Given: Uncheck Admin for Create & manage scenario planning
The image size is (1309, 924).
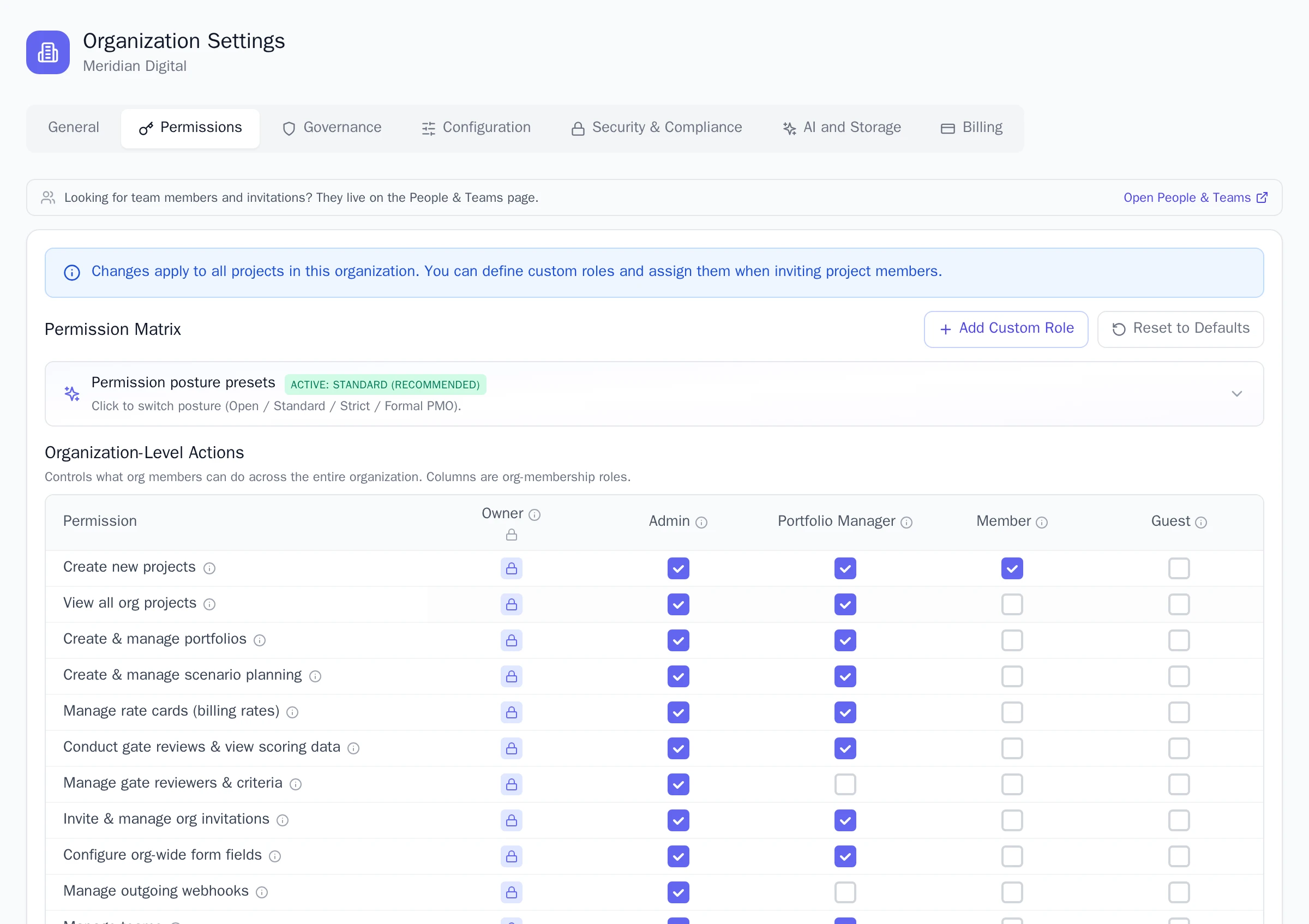Looking at the screenshot, I should [x=678, y=676].
